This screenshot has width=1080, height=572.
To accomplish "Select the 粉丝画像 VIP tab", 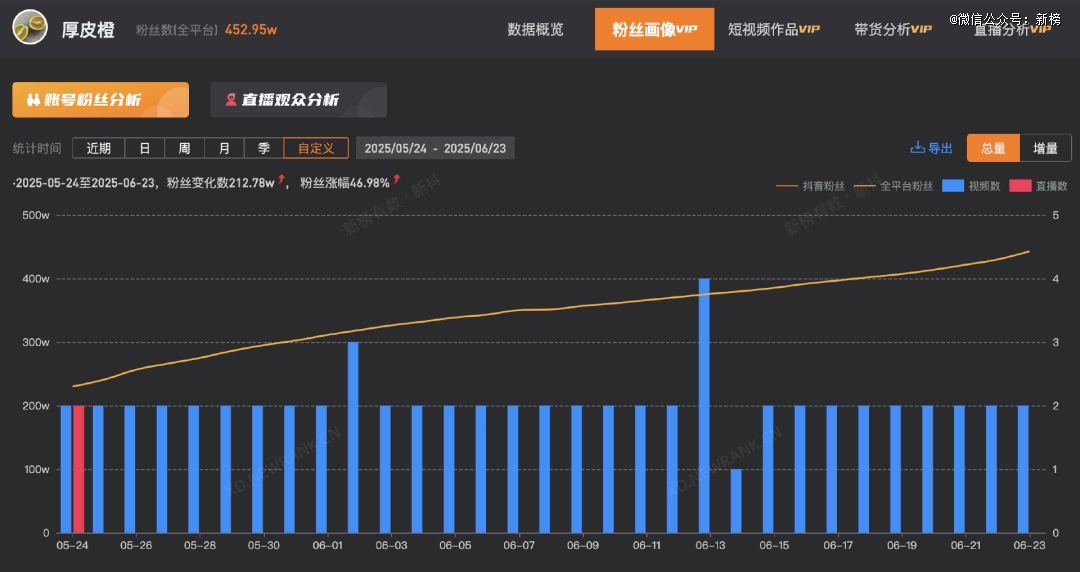I will [654, 30].
